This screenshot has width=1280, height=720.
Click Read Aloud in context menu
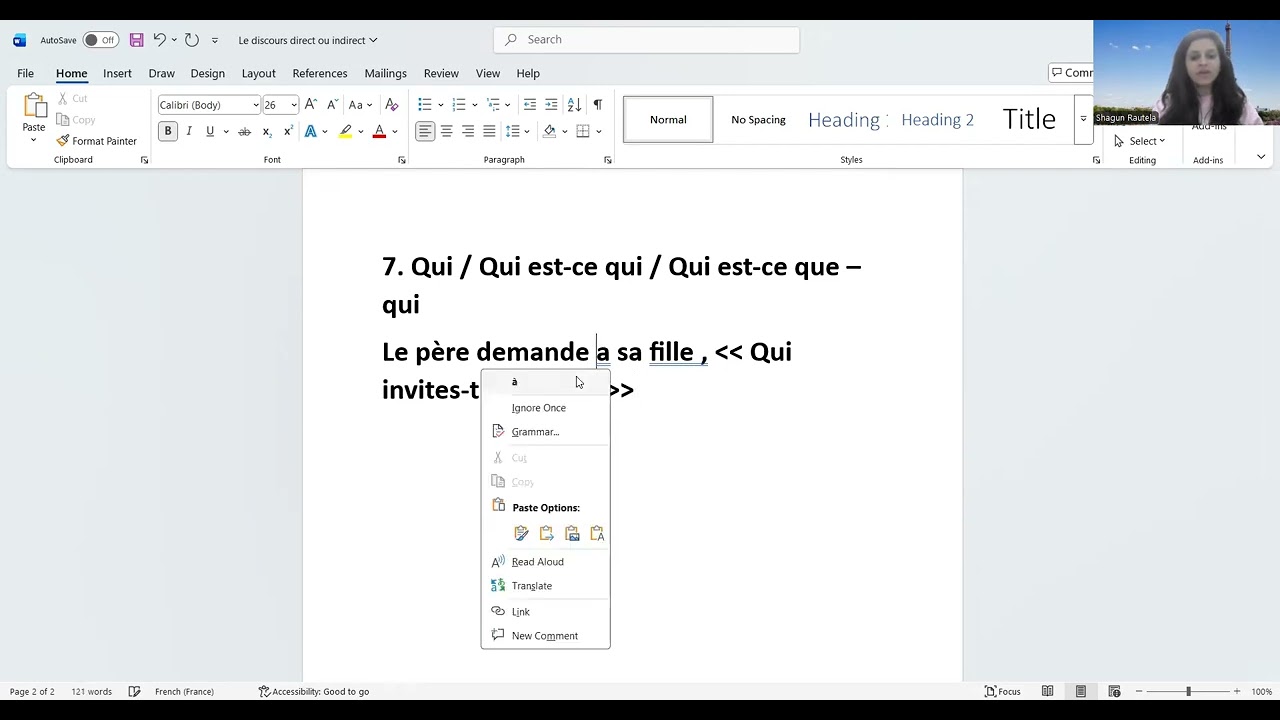tap(545, 562)
